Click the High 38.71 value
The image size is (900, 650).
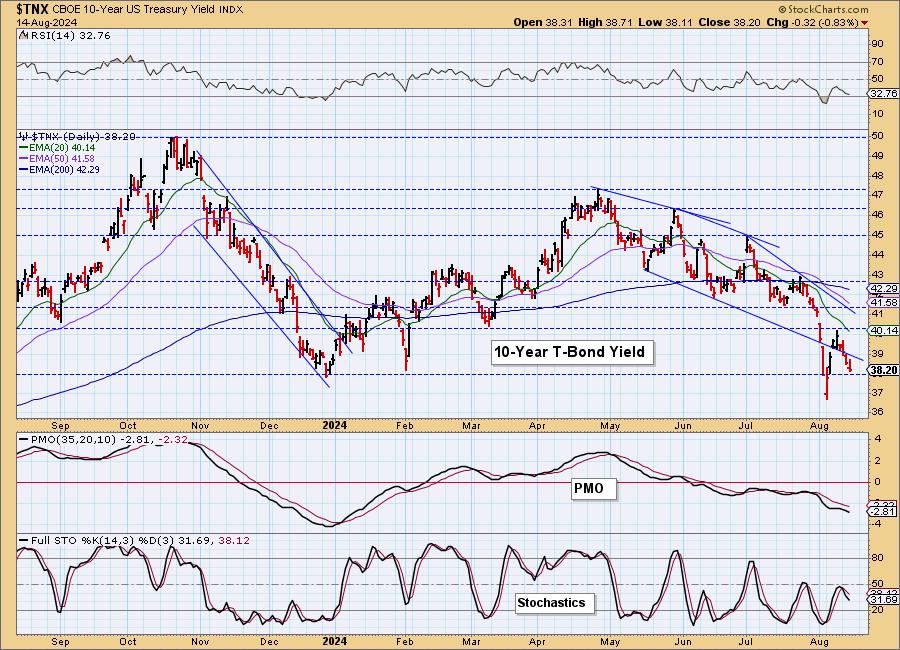pos(605,22)
